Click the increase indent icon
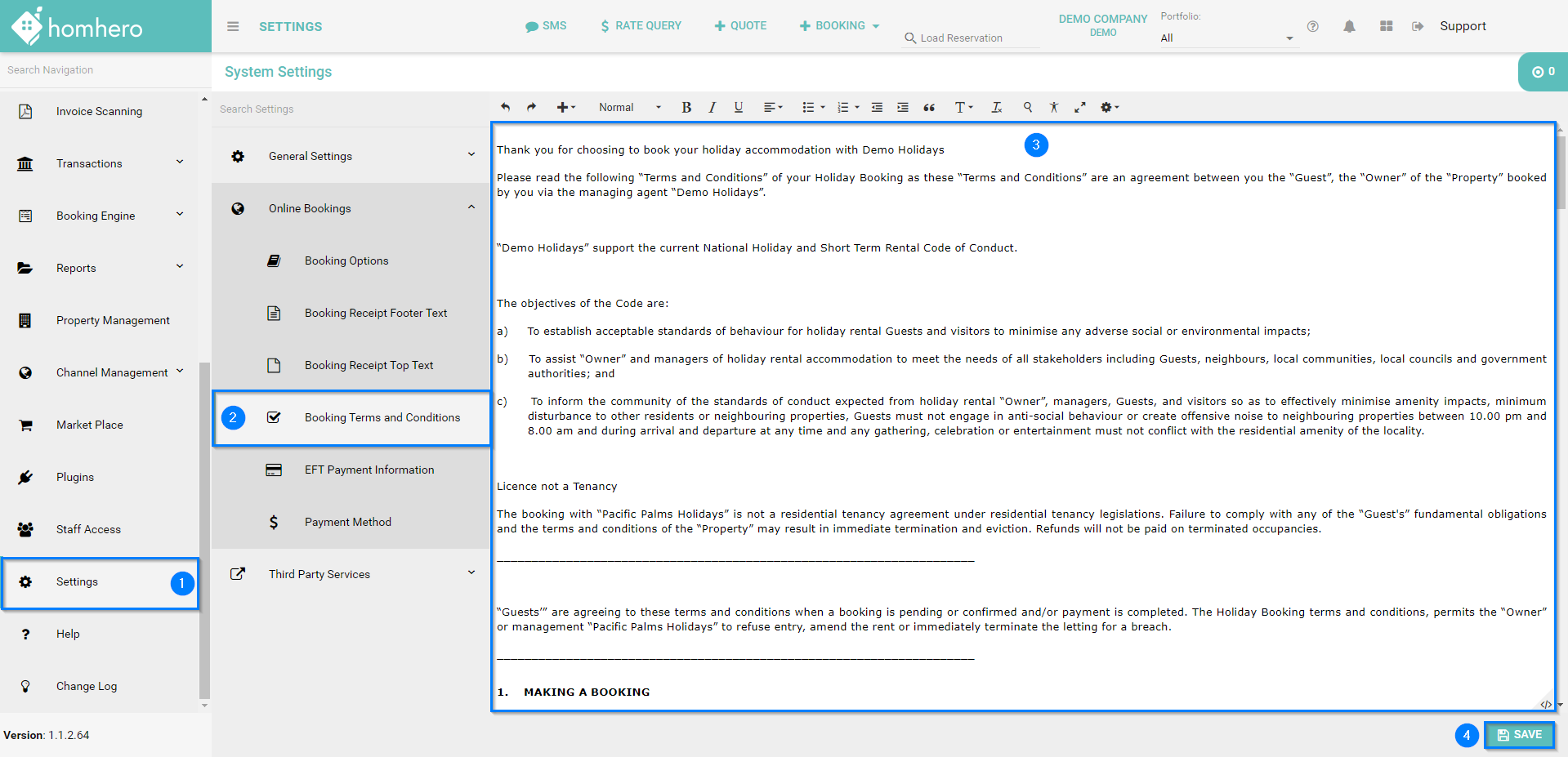 point(902,107)
